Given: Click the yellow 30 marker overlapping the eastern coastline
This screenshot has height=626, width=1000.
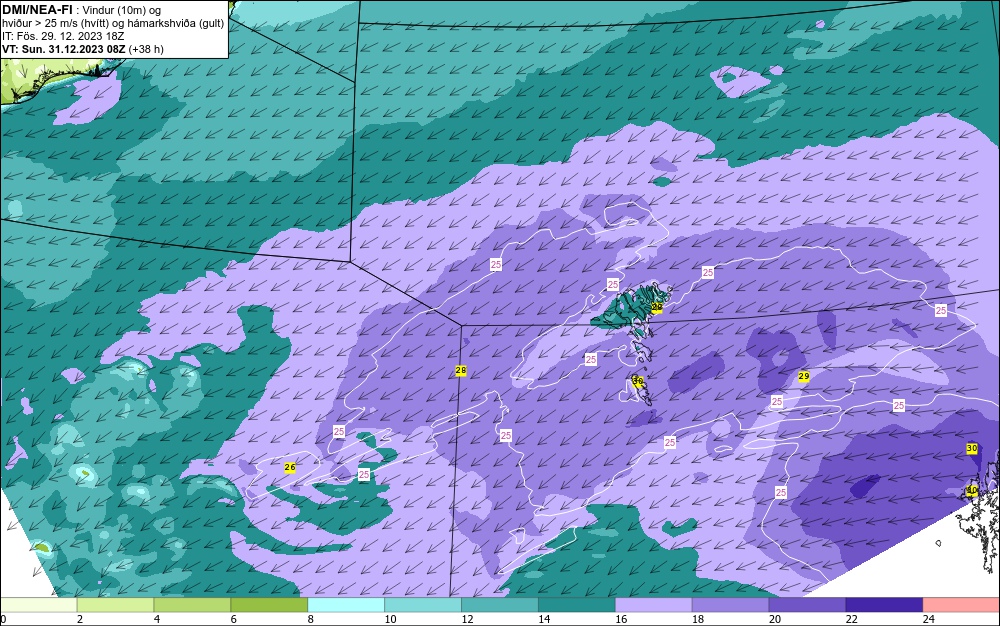Looking at the screenshot, I should [x=972, y=490].
